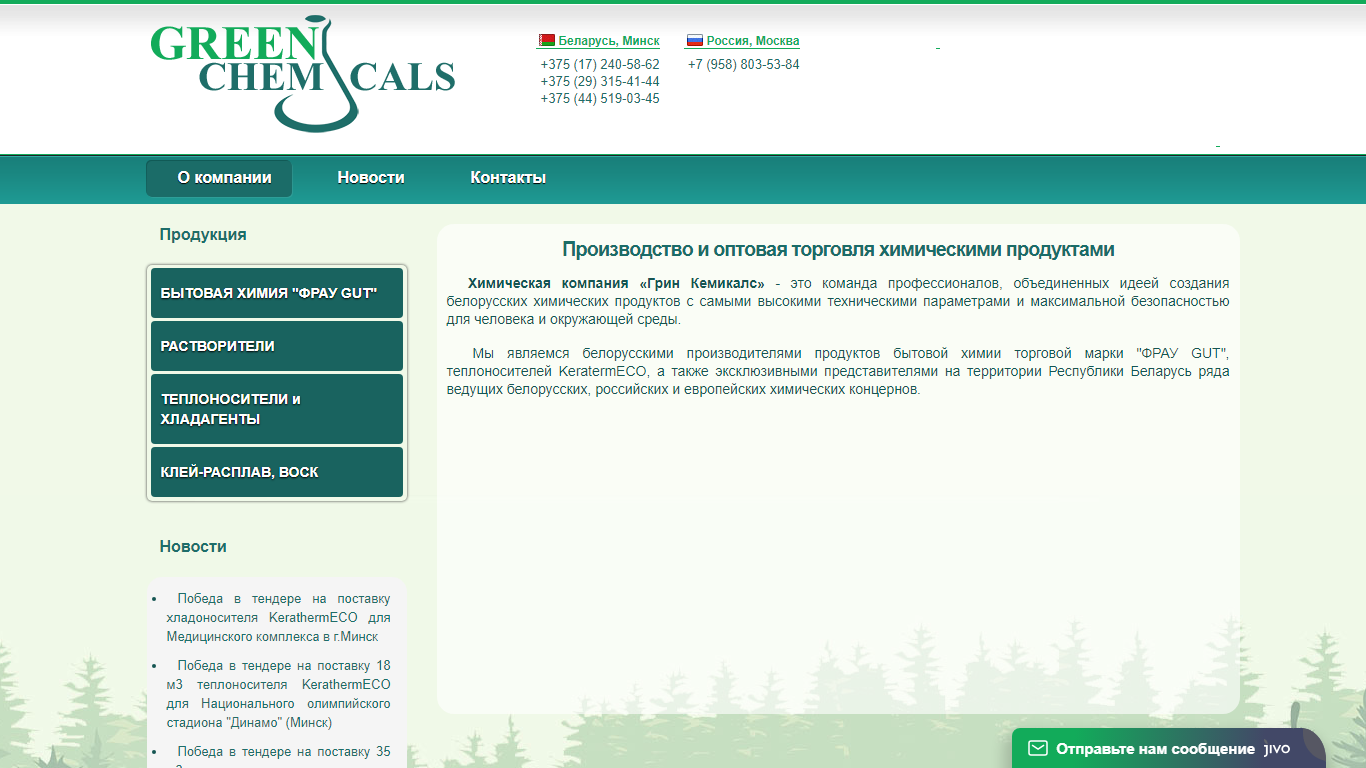This screenshot has width=1366, height=768.
Task: Open the 'БЫТОВАЯ ХИМИЯ "ФРАУ GUT"' category
Action: coord(277,293)
